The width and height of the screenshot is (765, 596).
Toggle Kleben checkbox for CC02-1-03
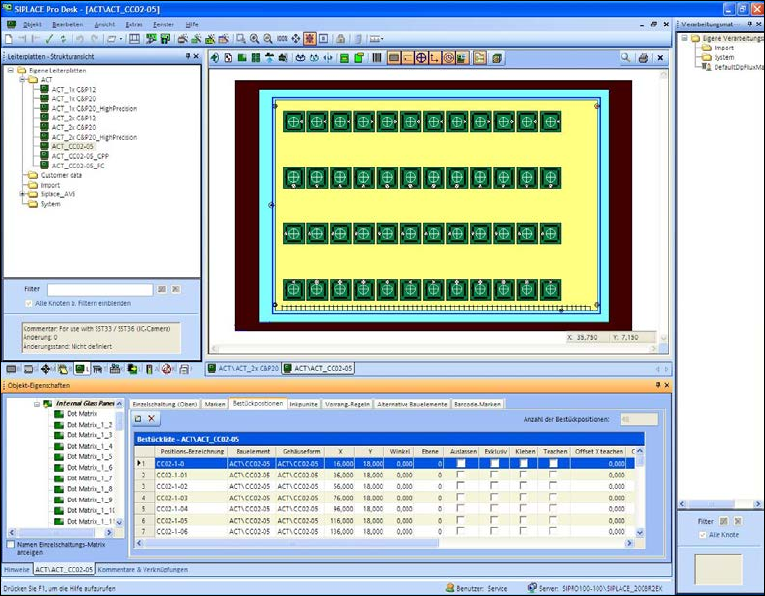(523, 497)
